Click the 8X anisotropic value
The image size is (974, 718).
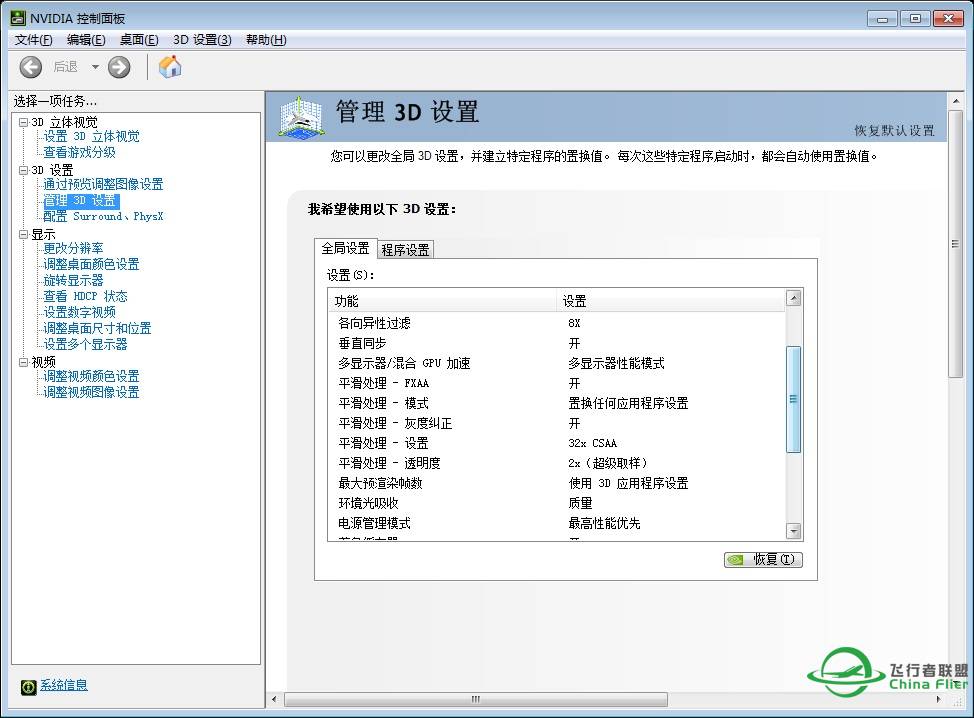574,323
